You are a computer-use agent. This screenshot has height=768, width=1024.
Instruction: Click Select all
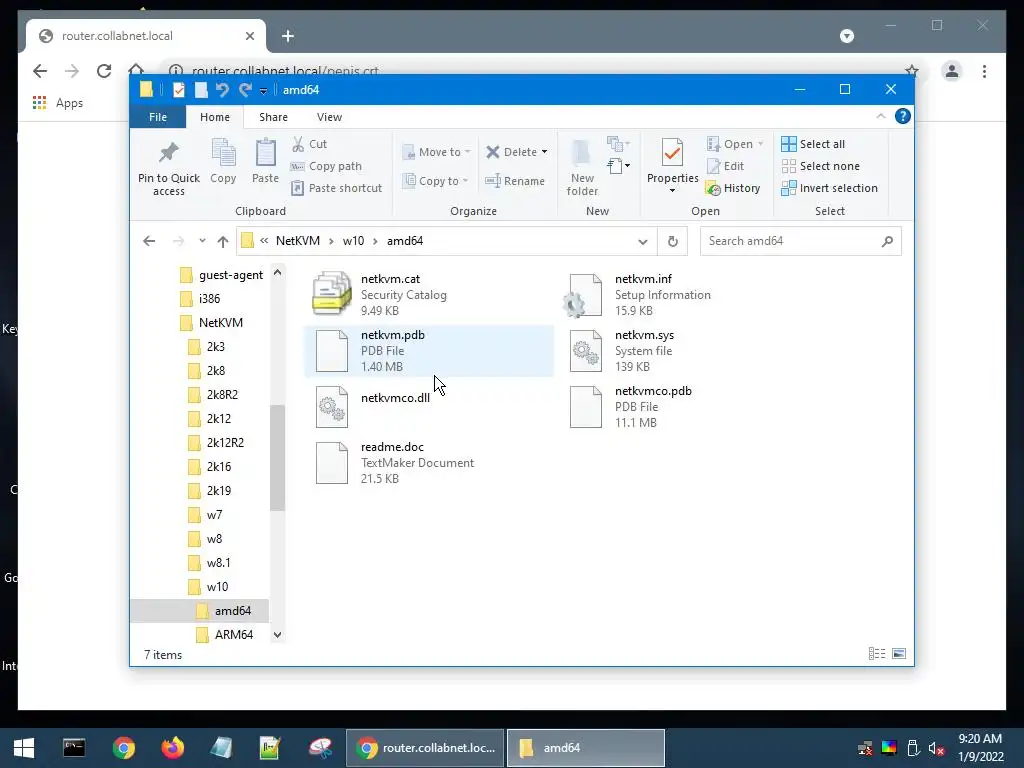(x=813, y=144)
